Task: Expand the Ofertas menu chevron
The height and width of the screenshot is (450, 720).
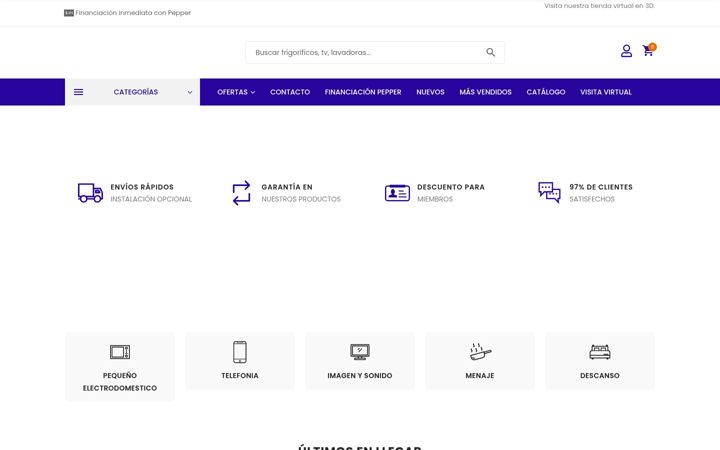Action: coord(253,92)
